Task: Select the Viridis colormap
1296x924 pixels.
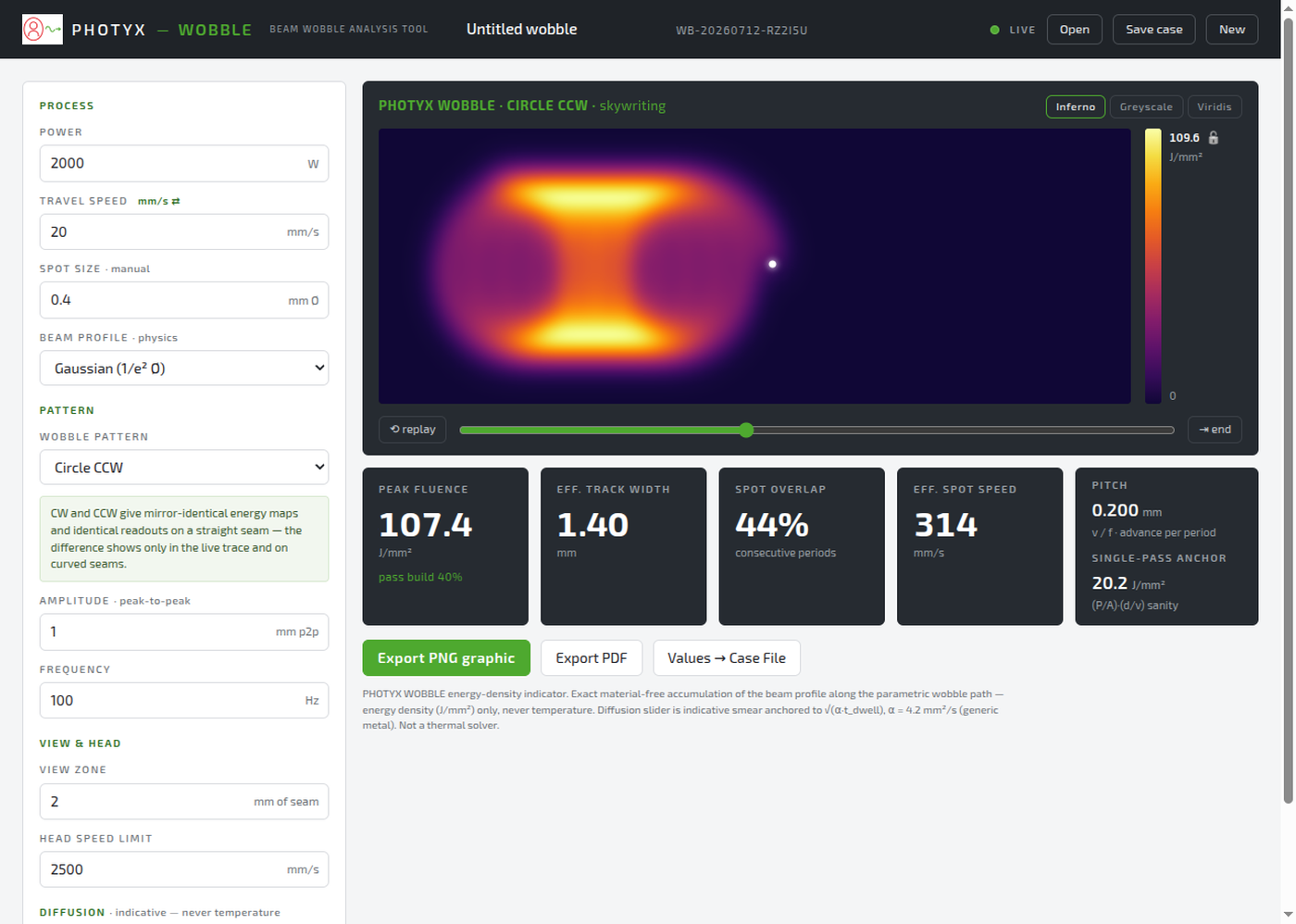Action: tap(1214, 106)
